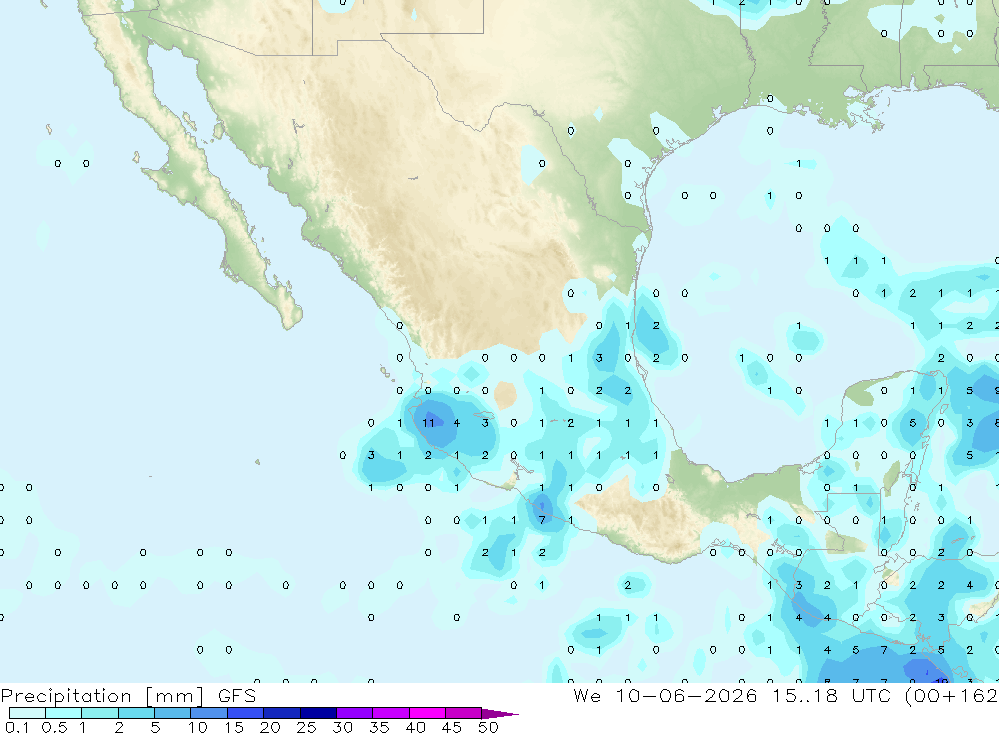Click the 0.1–0.5 mm lightest cyan legend swatch
This screenshot has height=733, width=1000.
point(27,713)
